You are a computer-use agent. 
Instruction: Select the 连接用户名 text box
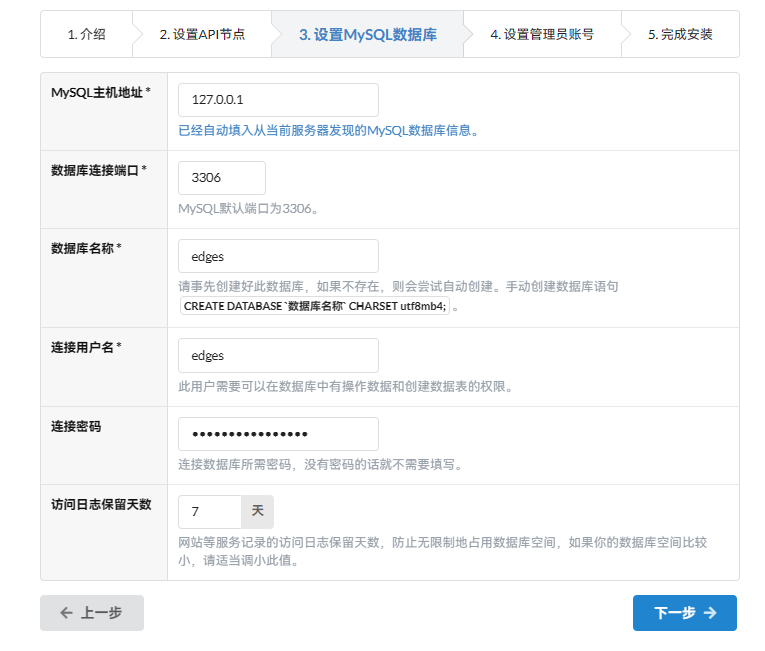[278, 355]
